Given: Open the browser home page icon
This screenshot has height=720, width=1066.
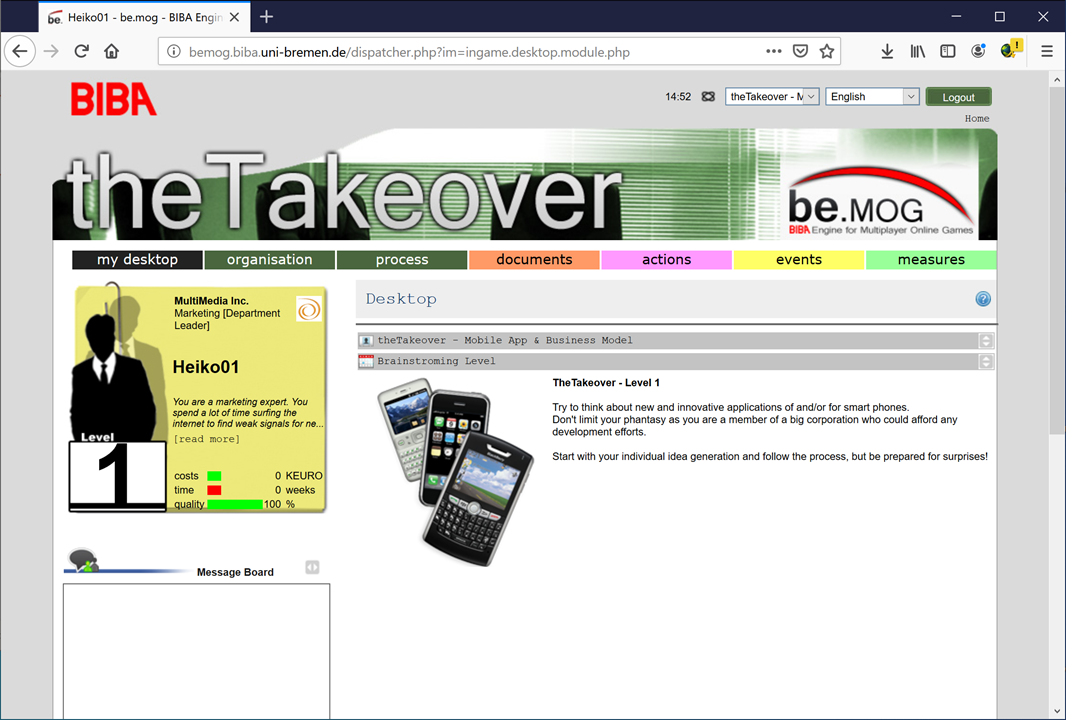Looking at the screenshot, I should tap(111, 52).
